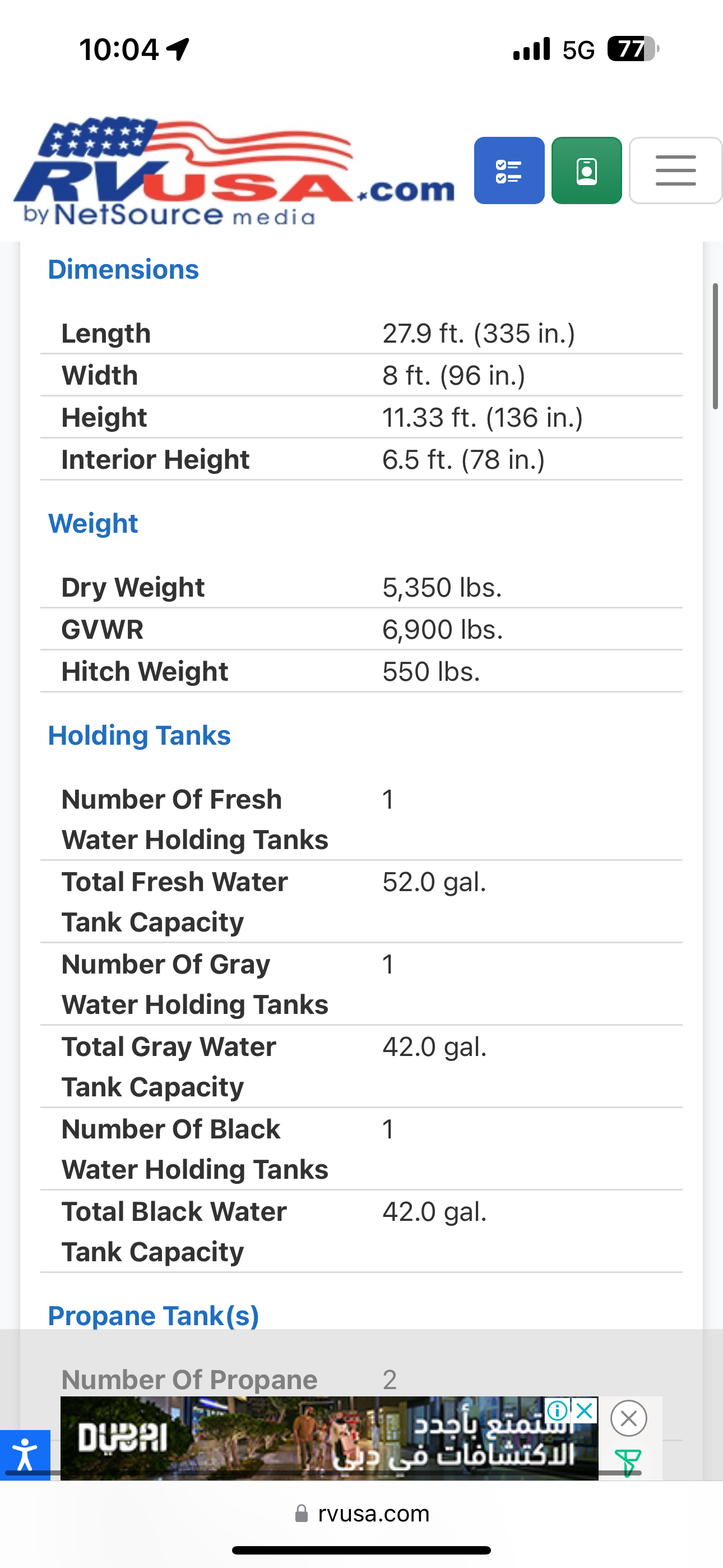The image size is (723, 1568).
Task: Click the page scrollbar handle
Action: point(716,347)
